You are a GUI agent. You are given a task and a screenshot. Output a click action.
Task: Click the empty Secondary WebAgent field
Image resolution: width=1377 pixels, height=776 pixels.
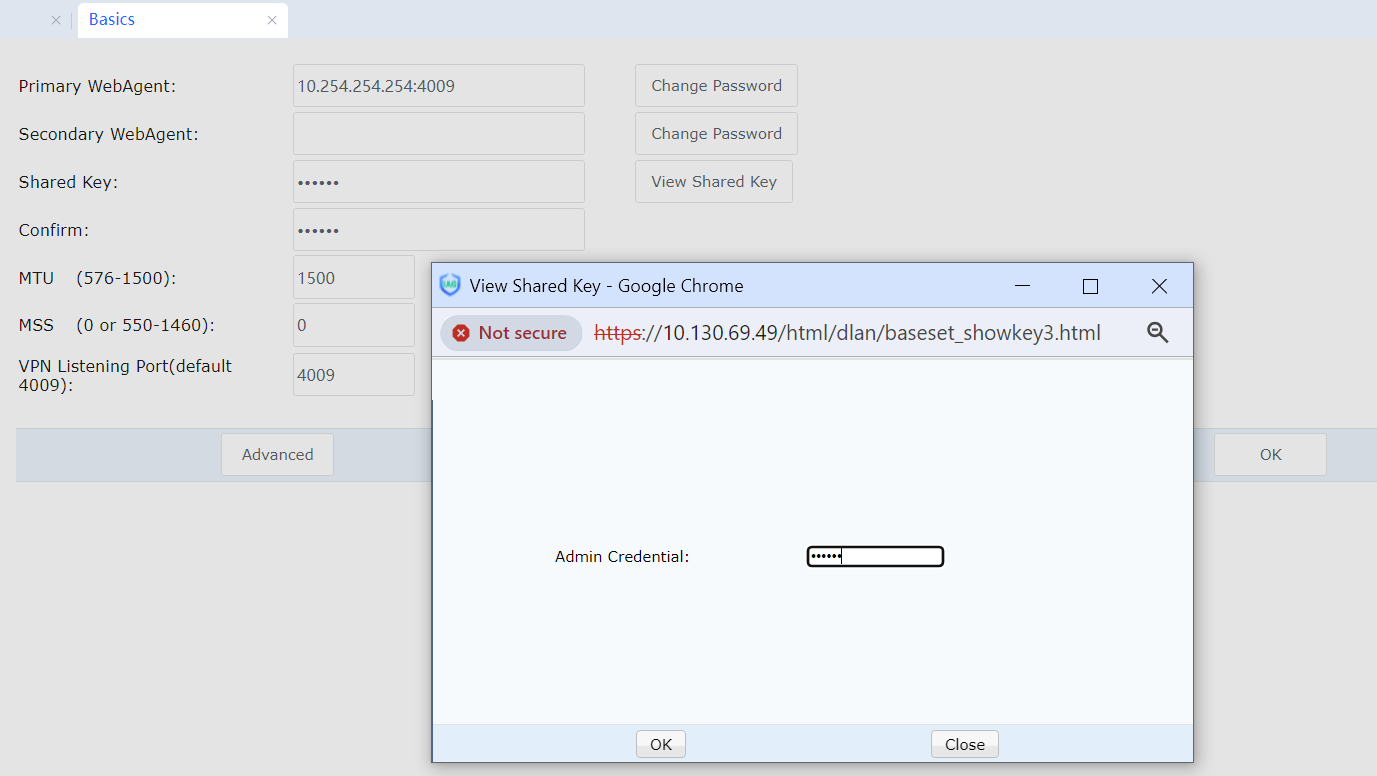click(438, 134)
